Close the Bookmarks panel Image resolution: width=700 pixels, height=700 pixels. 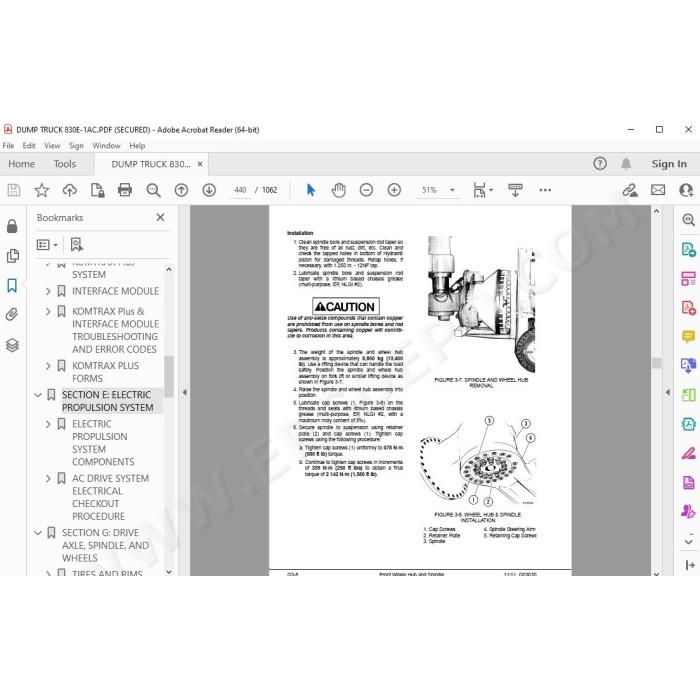pos(160,217)
